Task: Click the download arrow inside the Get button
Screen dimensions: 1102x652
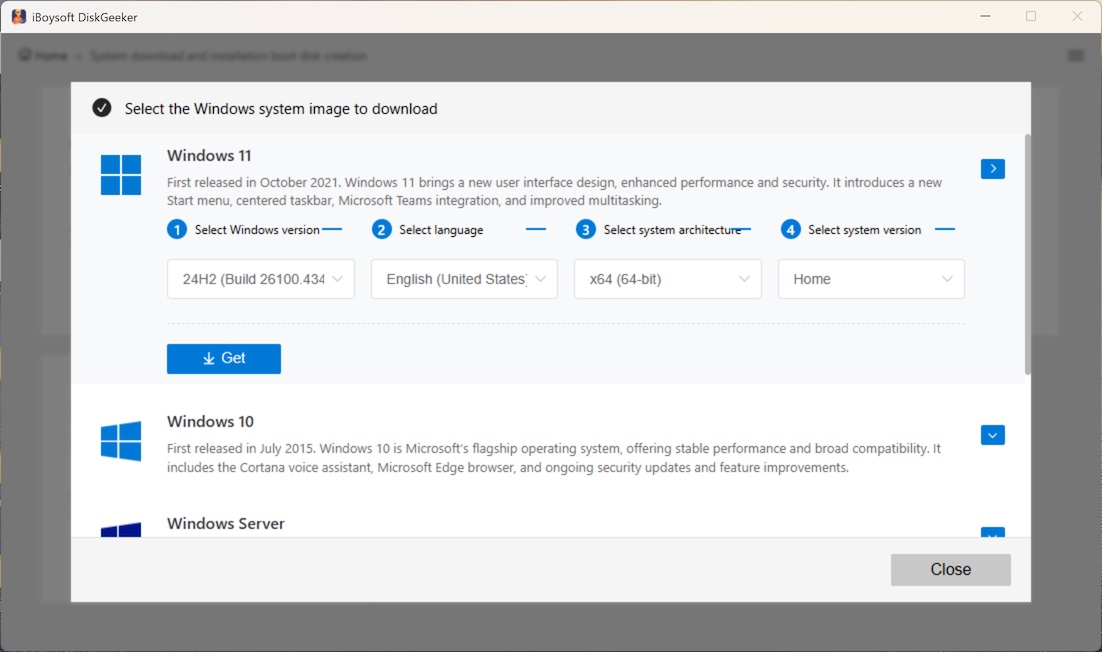Action: pos(208,358)
